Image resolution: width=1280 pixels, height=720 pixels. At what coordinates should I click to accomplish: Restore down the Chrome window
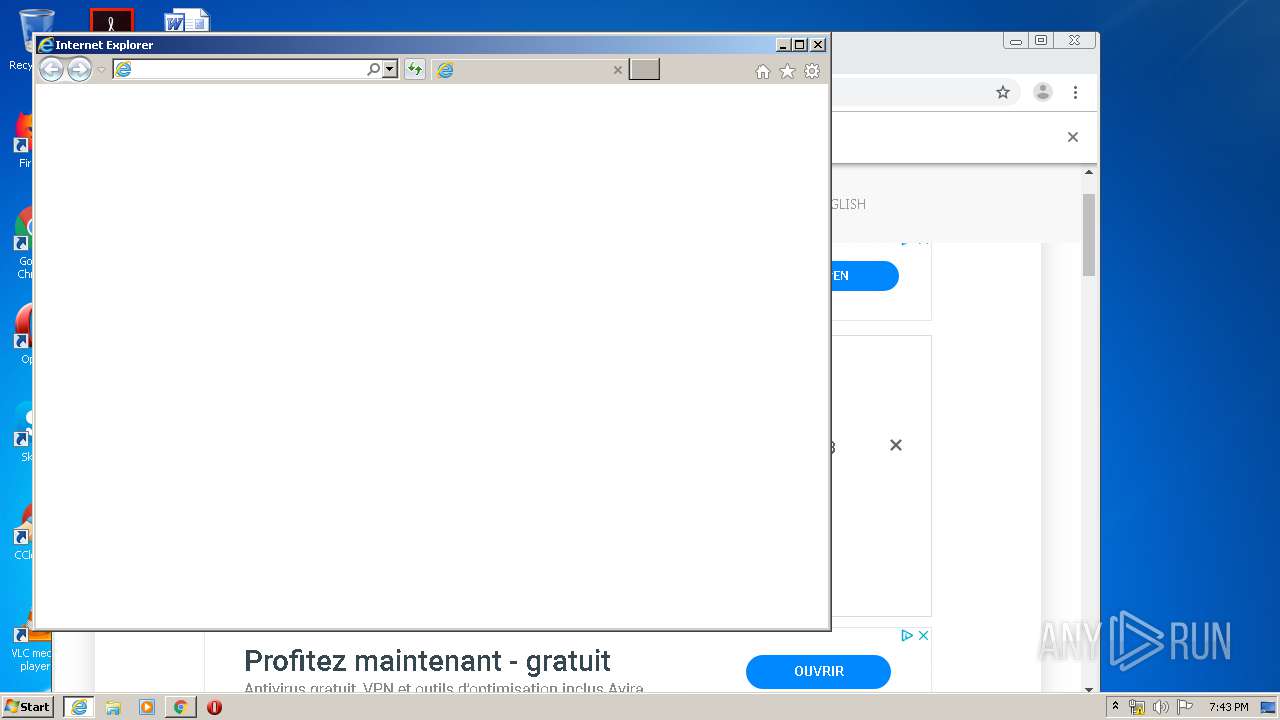(1041, 41)
